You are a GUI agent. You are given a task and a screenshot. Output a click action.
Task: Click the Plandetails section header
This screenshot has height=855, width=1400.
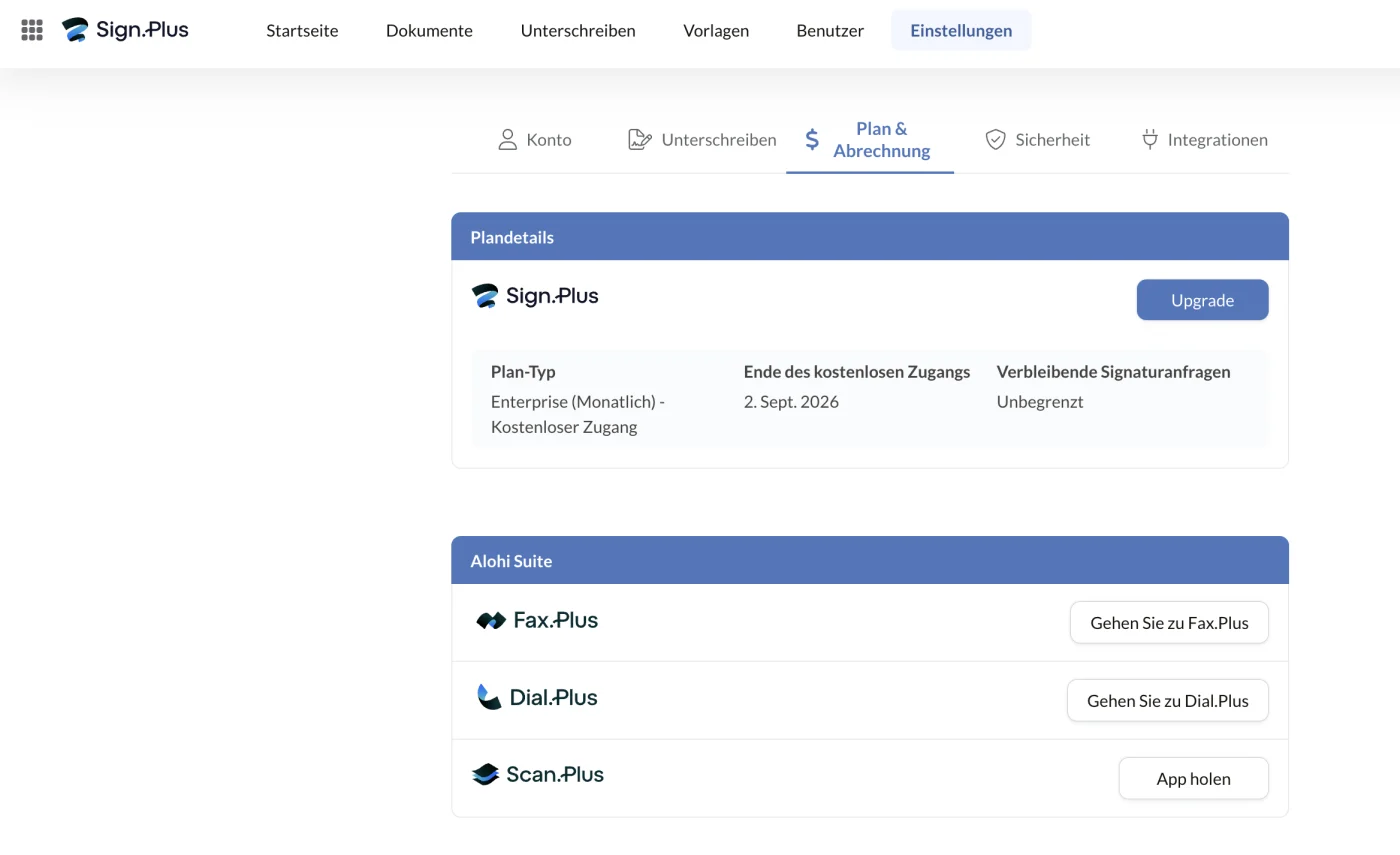pos(870,237)
